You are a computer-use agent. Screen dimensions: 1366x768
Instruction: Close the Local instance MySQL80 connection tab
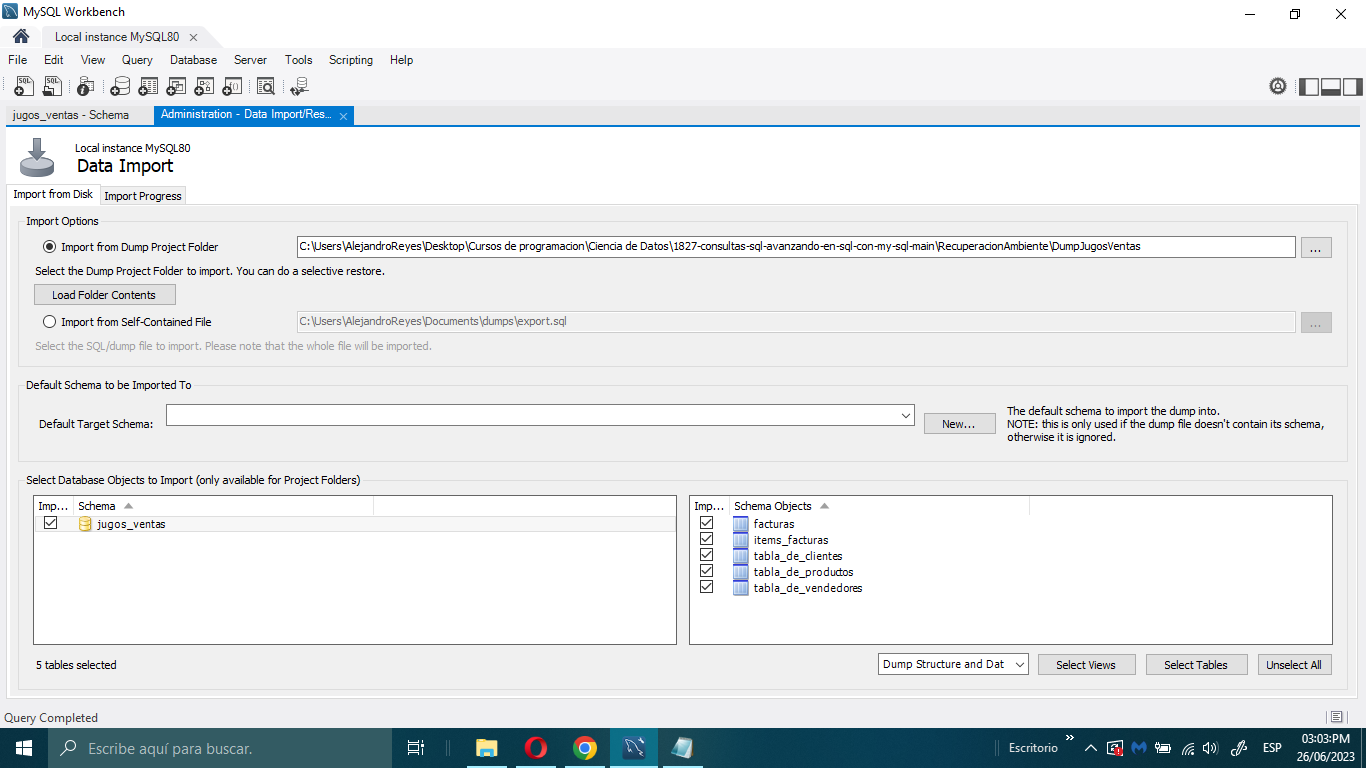[193, 37]
